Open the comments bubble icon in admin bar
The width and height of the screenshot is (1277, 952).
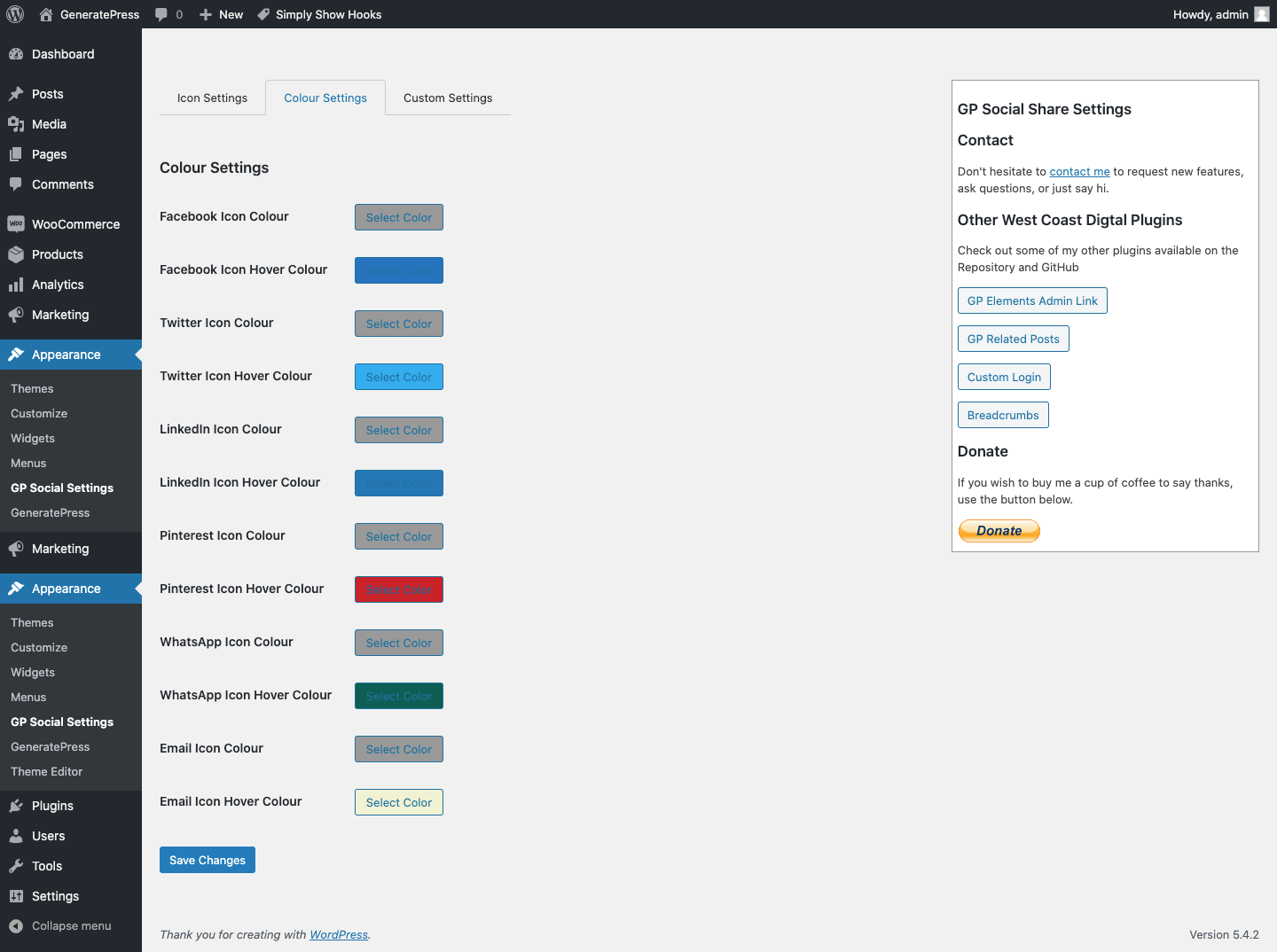pos(161,14)
